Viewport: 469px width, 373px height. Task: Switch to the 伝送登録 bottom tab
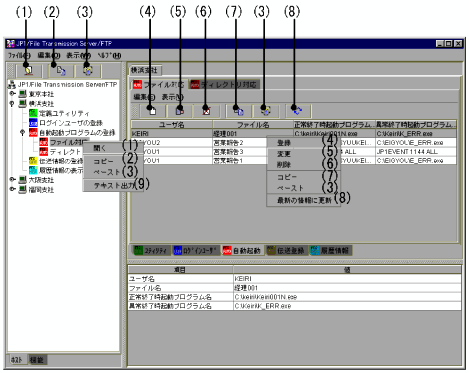[x=287, y=250]
